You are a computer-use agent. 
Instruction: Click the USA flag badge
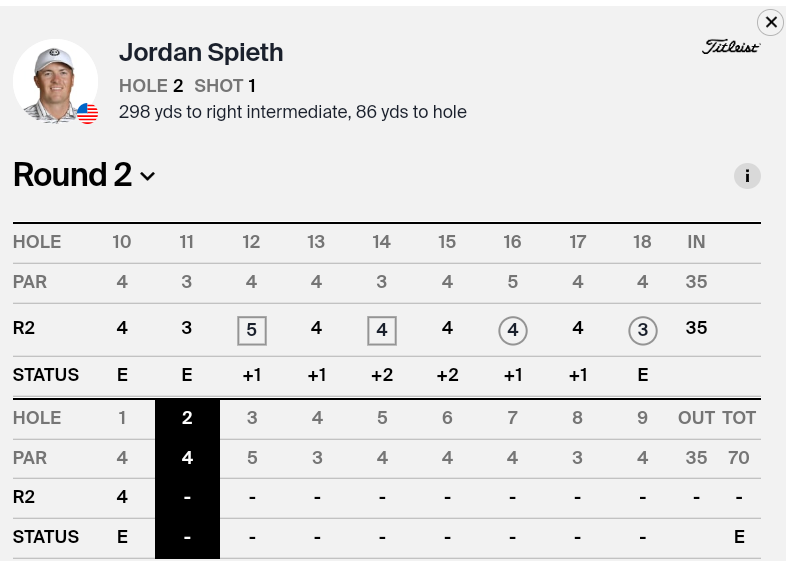coord(88,114)
